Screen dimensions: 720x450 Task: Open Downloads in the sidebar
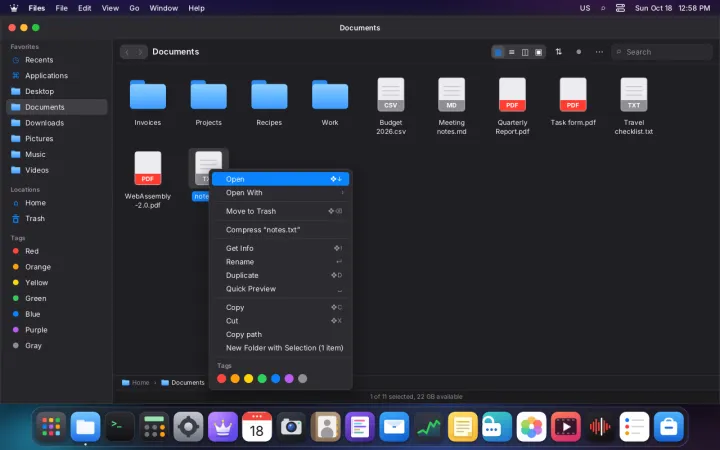point(57,123)
